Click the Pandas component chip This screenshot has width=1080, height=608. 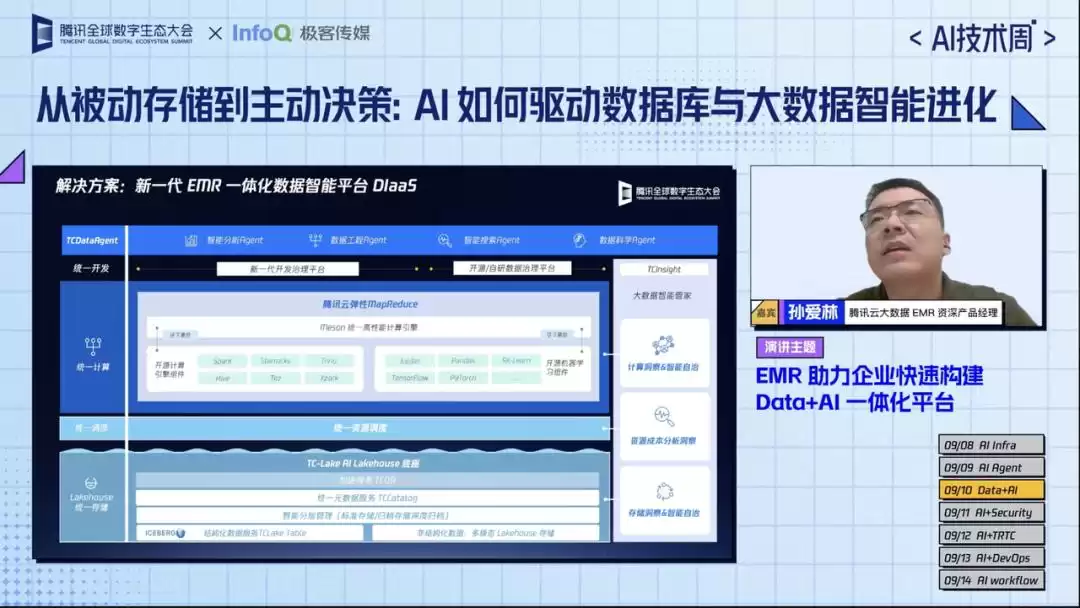point(463,361)
